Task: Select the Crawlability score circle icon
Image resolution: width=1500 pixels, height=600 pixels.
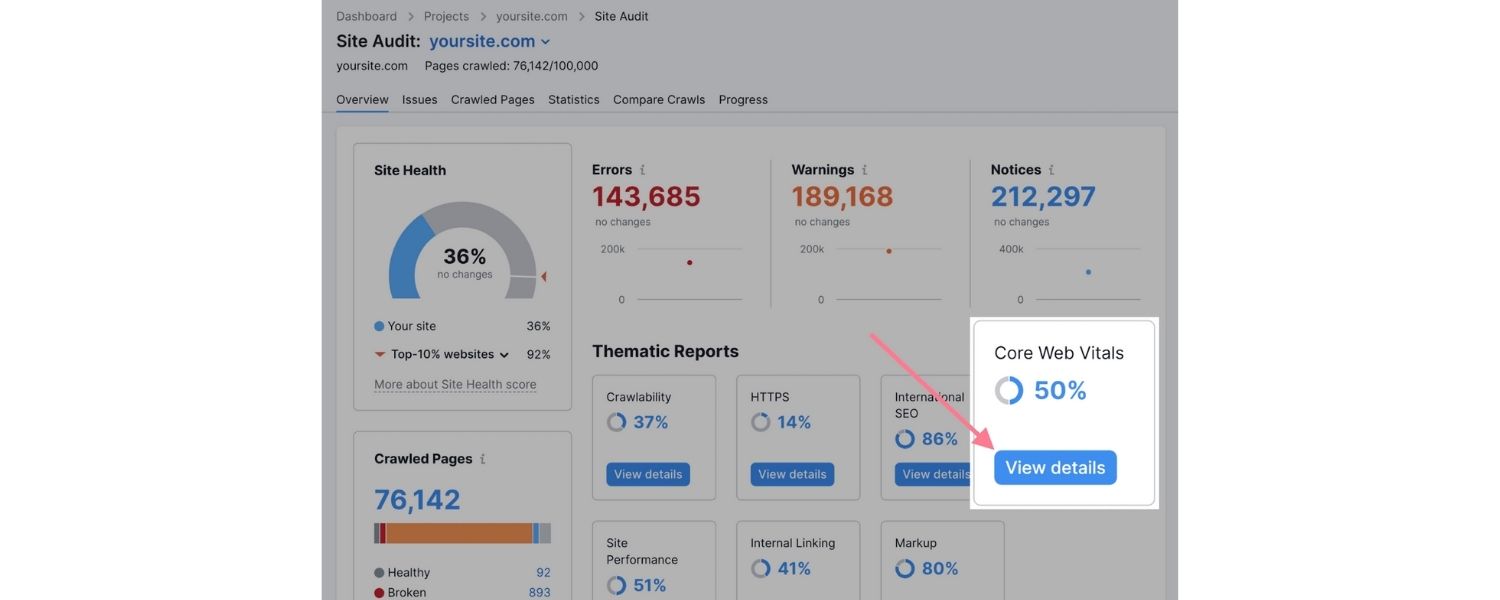Action: [617, 422]
